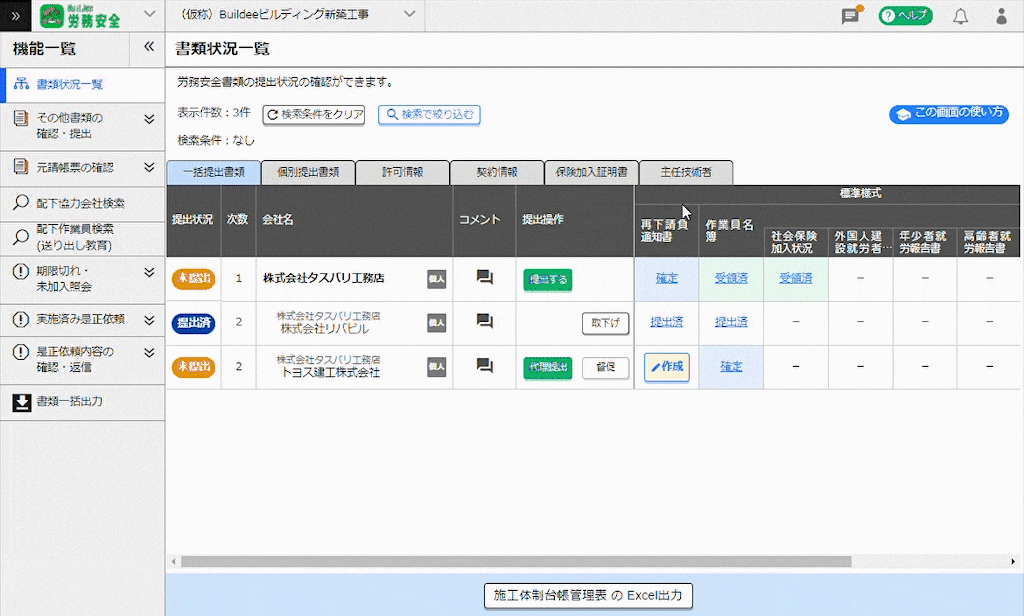
Task: Click the 代理提出 button
Action: (548, 367)
